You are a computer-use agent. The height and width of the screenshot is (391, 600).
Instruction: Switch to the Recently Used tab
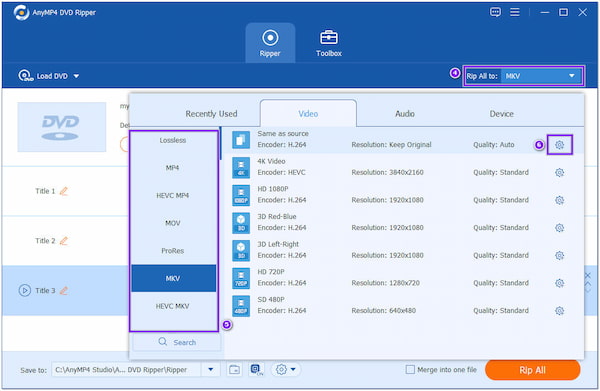[x=211, y=114]
